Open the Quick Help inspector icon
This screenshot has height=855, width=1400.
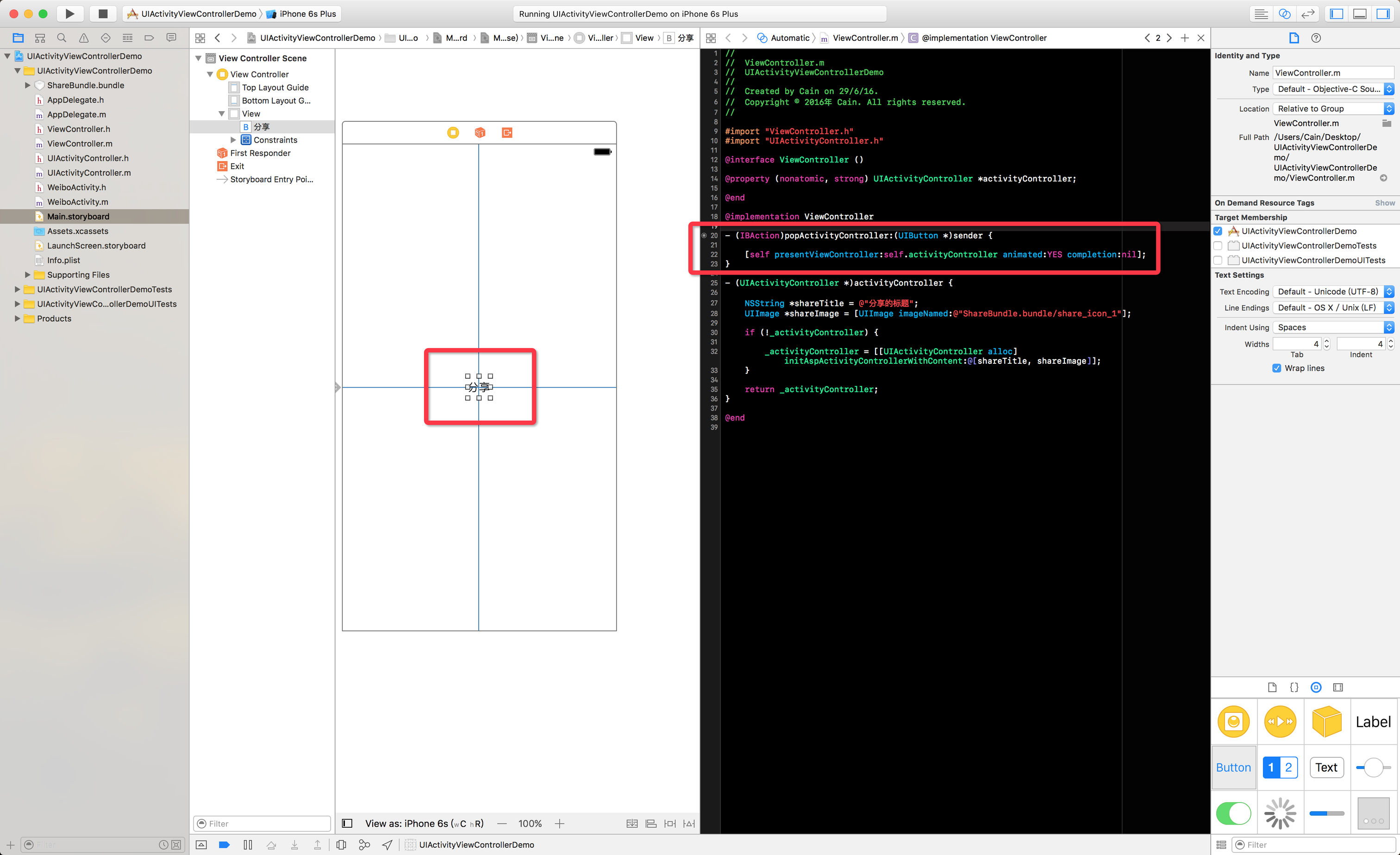[1316, 38]
